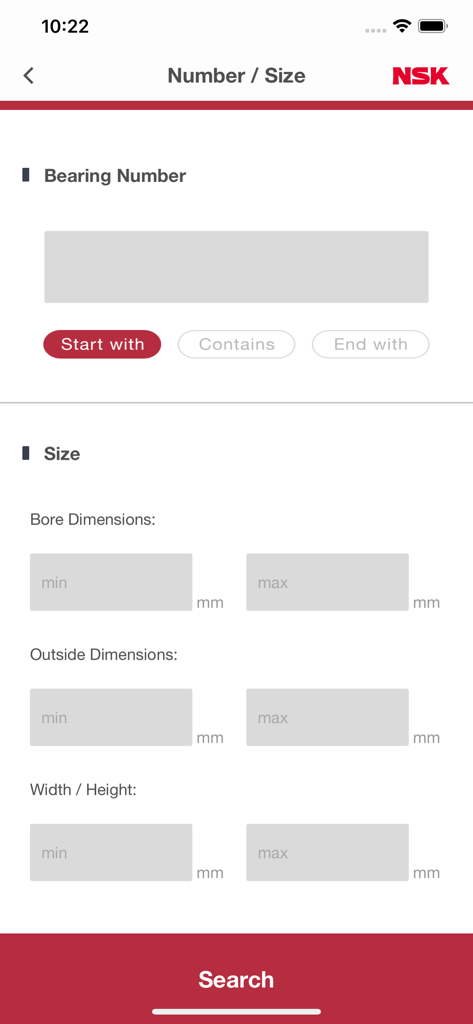Image resolution: width=473 pixels, height=1024 pixels.
Task: Focus the Bore Dimensions max field
Action: 327,582
